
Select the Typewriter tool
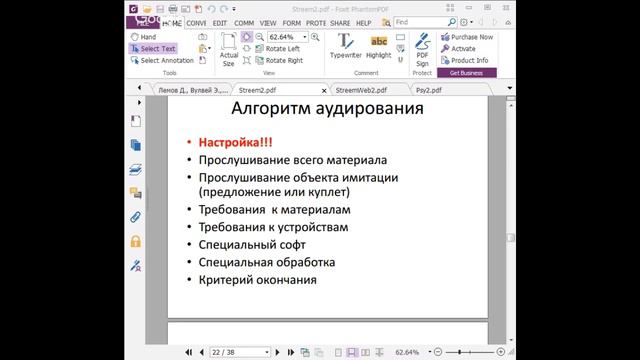[x=345, y=46]
